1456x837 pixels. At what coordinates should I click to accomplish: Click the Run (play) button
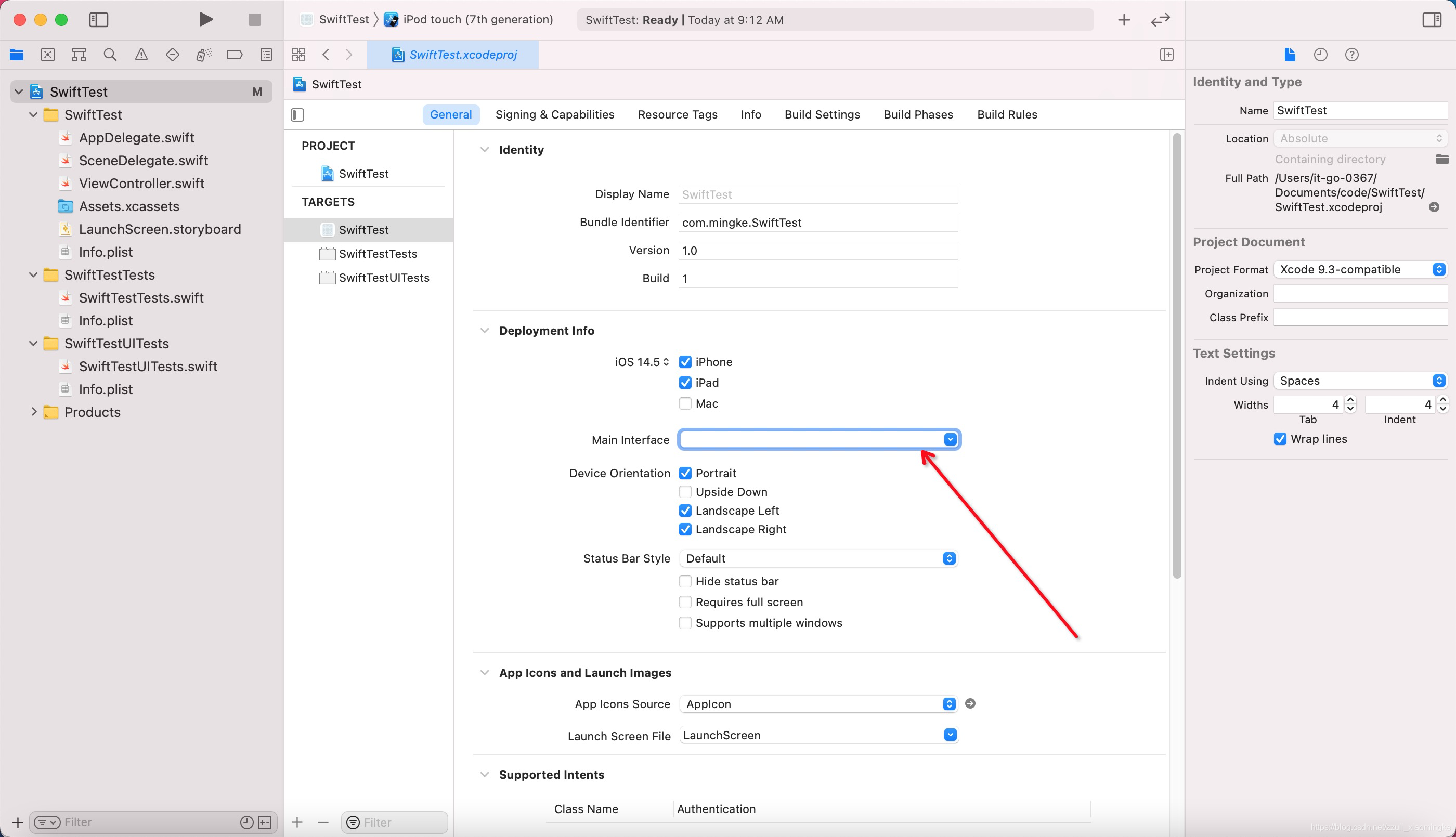(x=206, y=20)
